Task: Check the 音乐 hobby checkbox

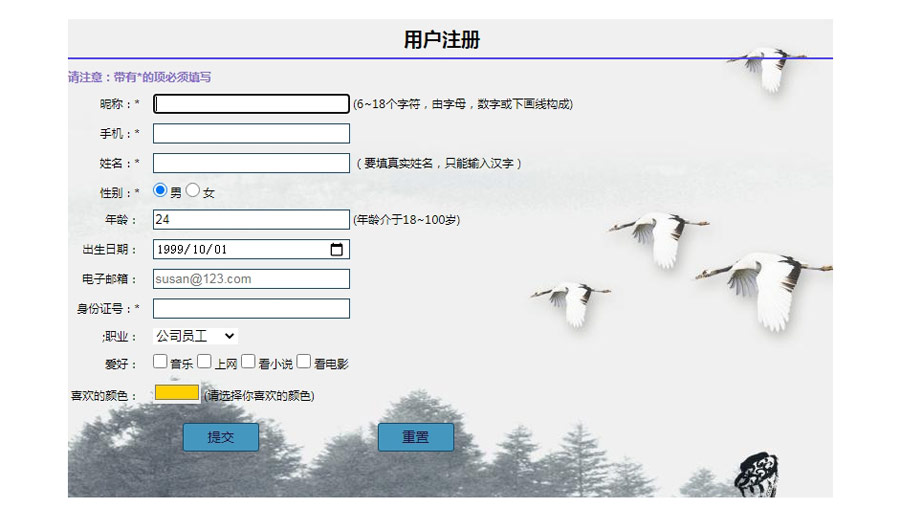Action: click(x=160, y=361)
